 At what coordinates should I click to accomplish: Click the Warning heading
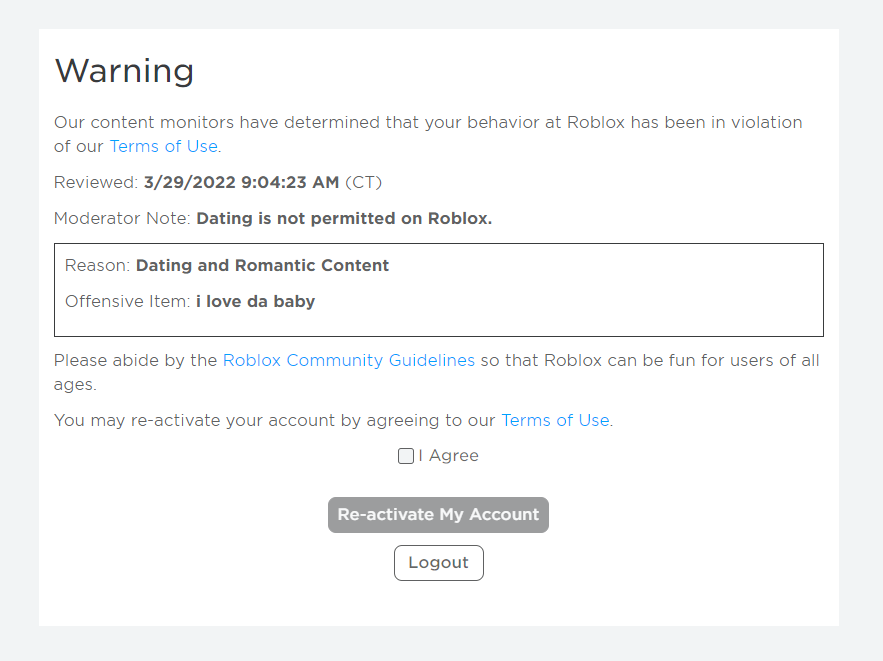click(124, 71)
